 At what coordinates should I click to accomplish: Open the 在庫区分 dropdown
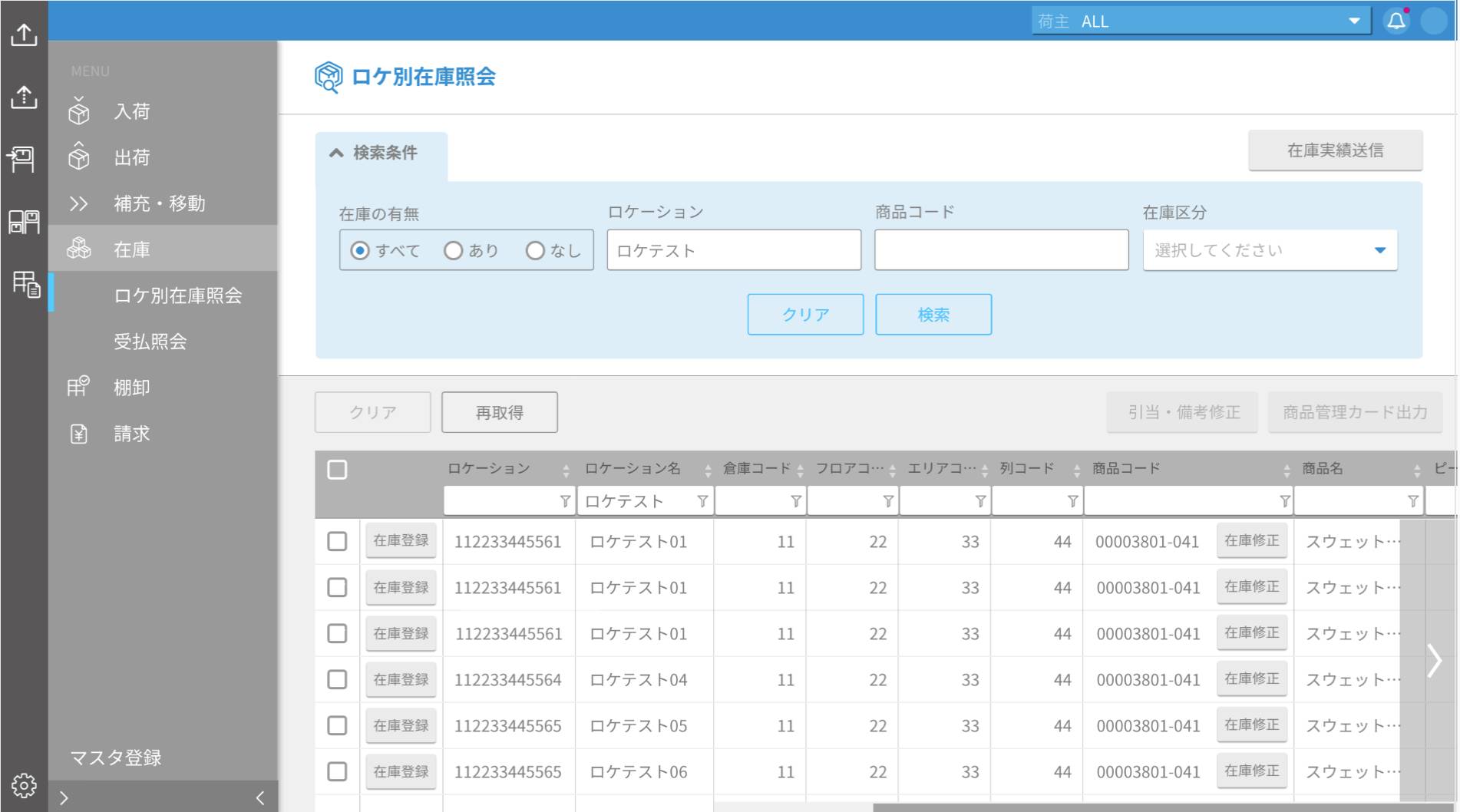1270,250
